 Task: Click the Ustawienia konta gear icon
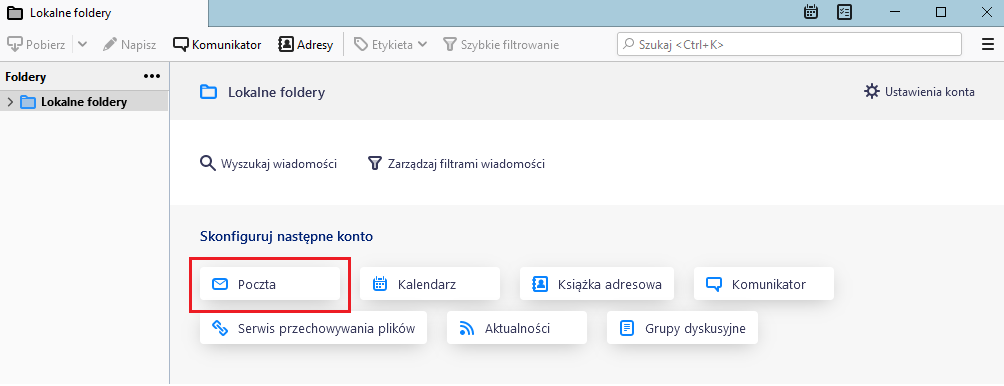coord(871,92)
